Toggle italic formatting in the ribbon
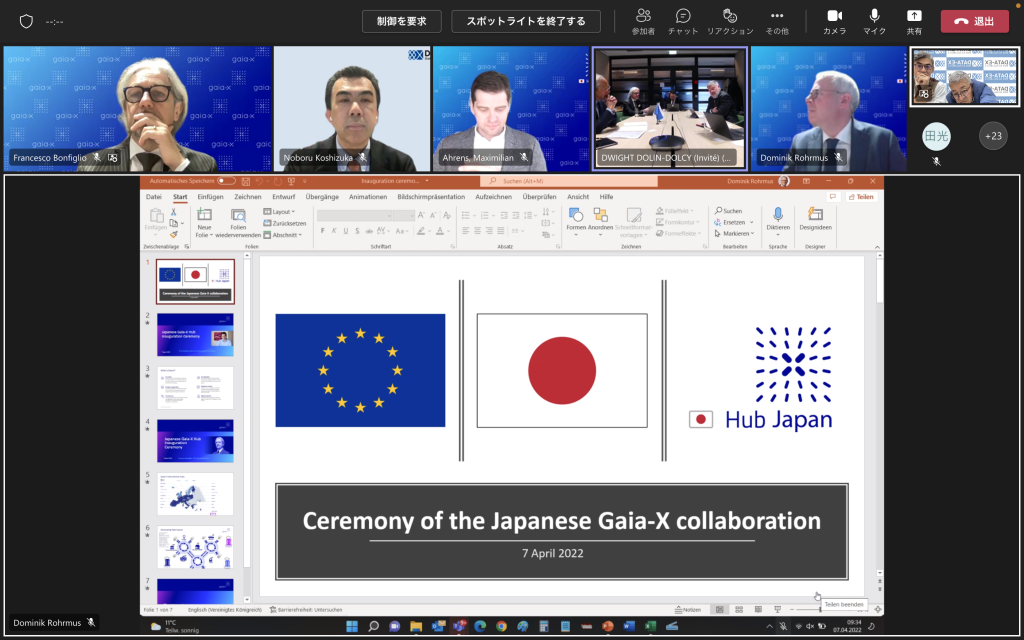The image size is (1024, 640). [x=334, y=230]
